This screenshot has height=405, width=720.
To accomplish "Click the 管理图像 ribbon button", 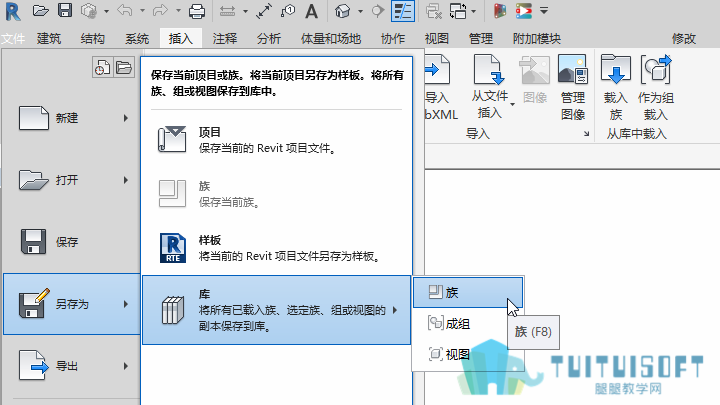I will click(573, 88).
